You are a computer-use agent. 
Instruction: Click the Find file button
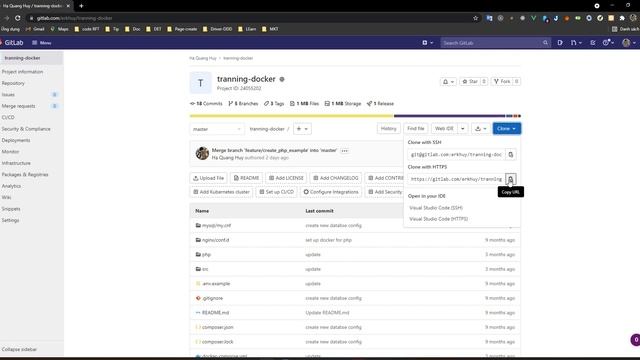click(x=416, y=129)
